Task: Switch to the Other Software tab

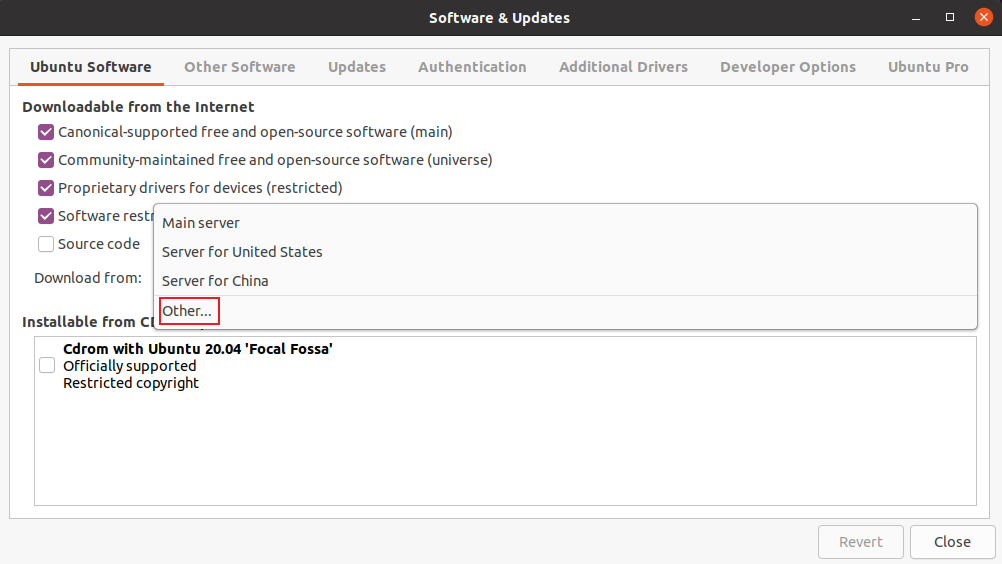Action: click(x=240, y=67)
